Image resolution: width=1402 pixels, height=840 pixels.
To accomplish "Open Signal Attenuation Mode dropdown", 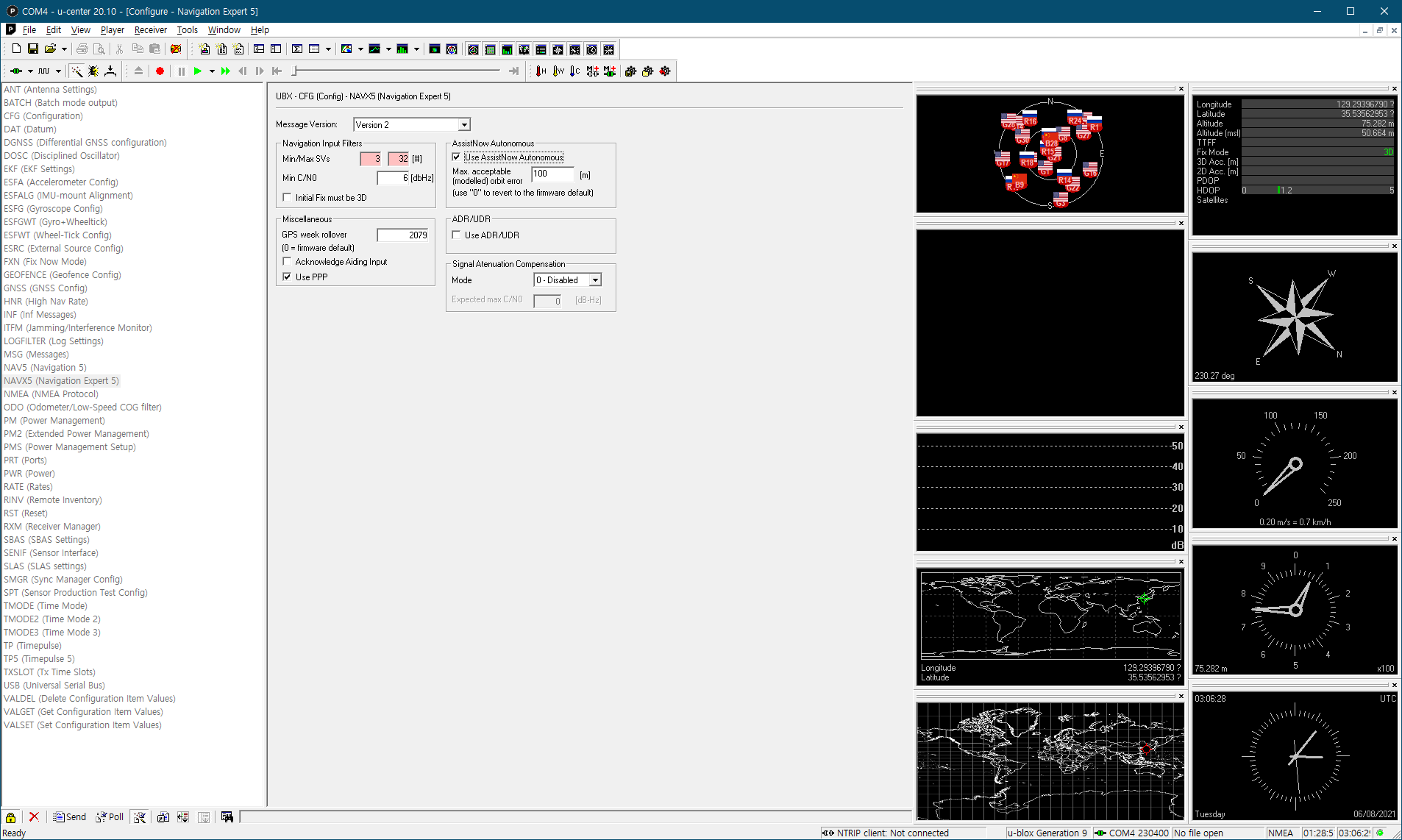I will 595,280.
